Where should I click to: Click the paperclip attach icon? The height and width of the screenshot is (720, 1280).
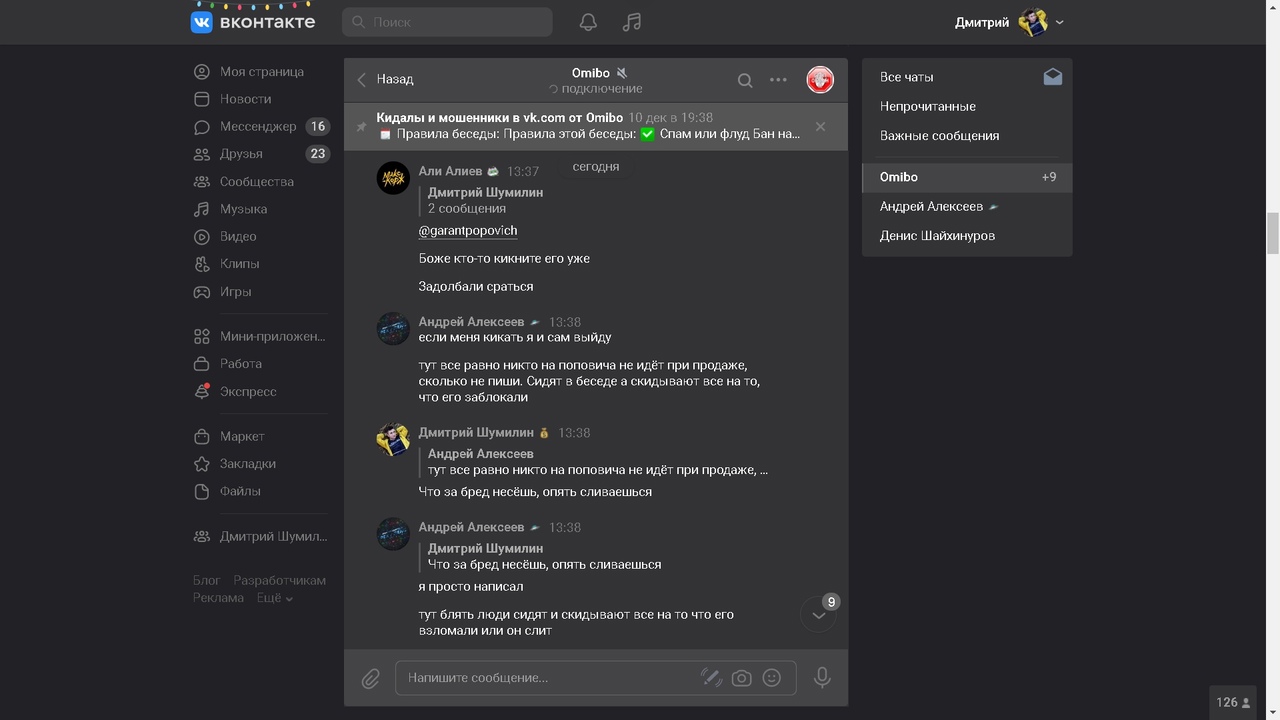(x=370, y=678)
